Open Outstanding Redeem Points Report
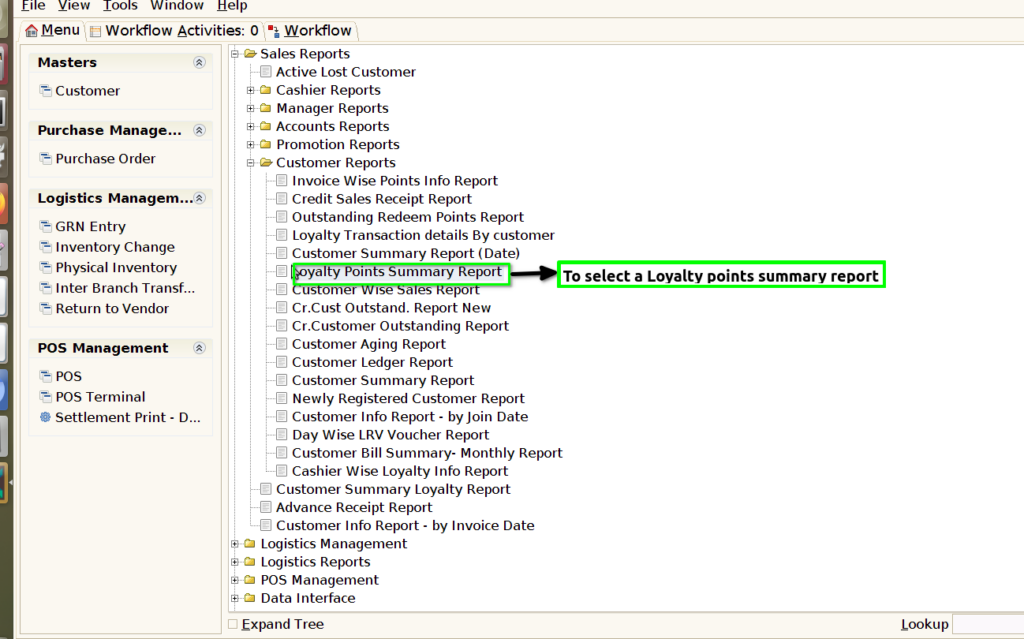Image resolution: width=1024 pixels, height=639 pixels. [x=408, y=217]
